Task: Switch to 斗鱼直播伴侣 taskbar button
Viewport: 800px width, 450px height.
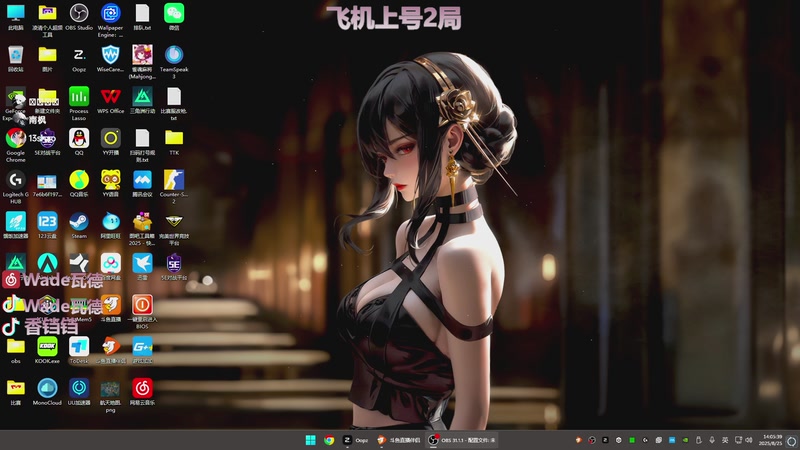Action: 398,440
